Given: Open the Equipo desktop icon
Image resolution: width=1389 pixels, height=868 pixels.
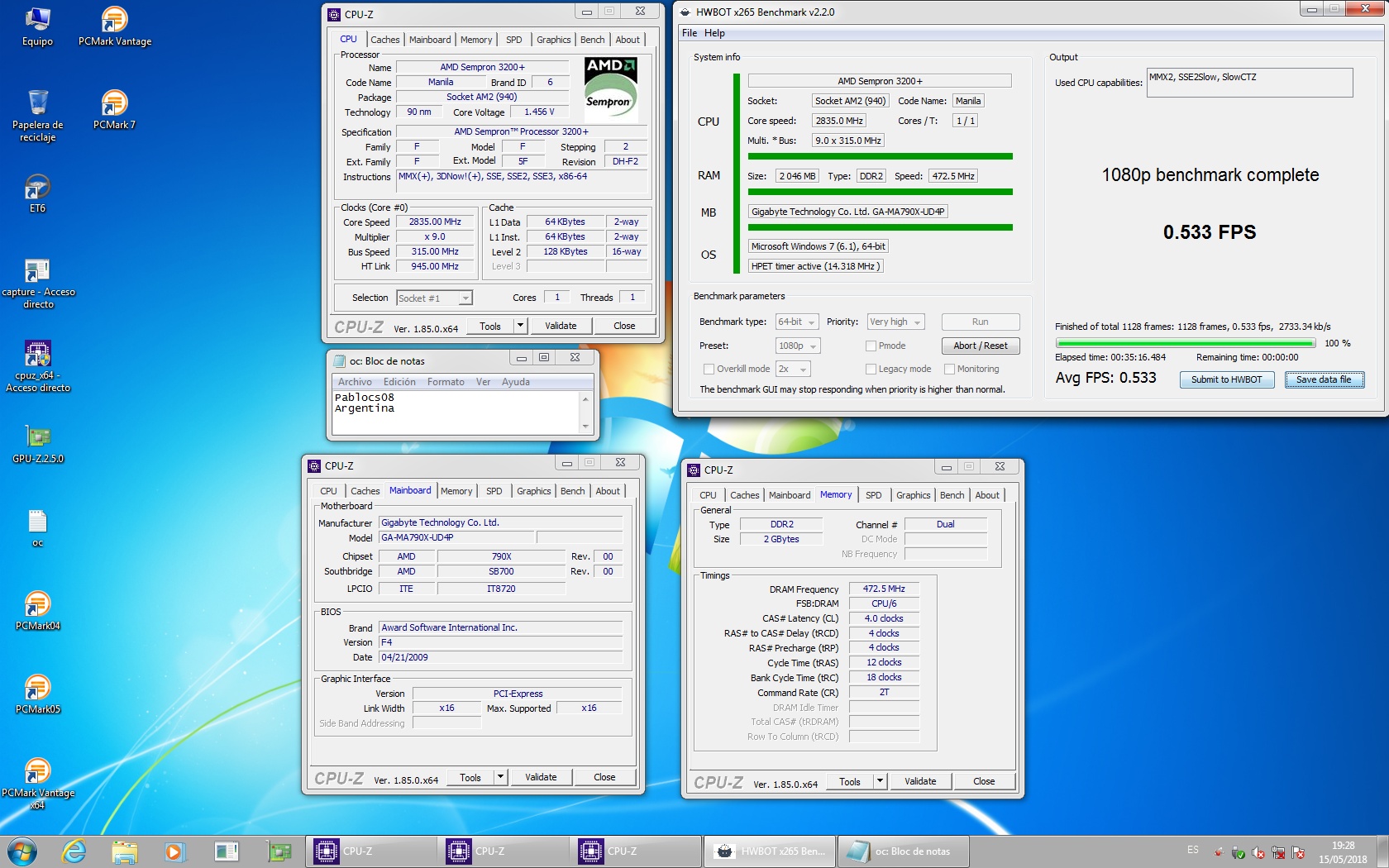Looking at the screenshot, I should click(x=37, y=26).
